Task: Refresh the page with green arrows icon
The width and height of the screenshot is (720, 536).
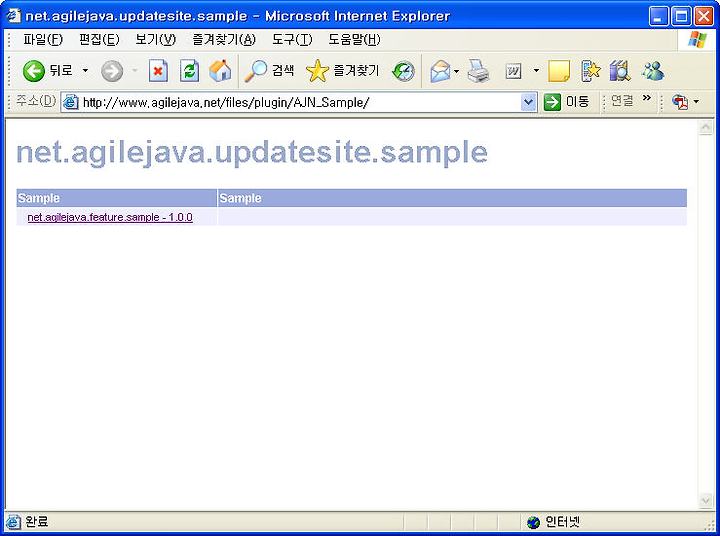Action: tap(189, 71)
